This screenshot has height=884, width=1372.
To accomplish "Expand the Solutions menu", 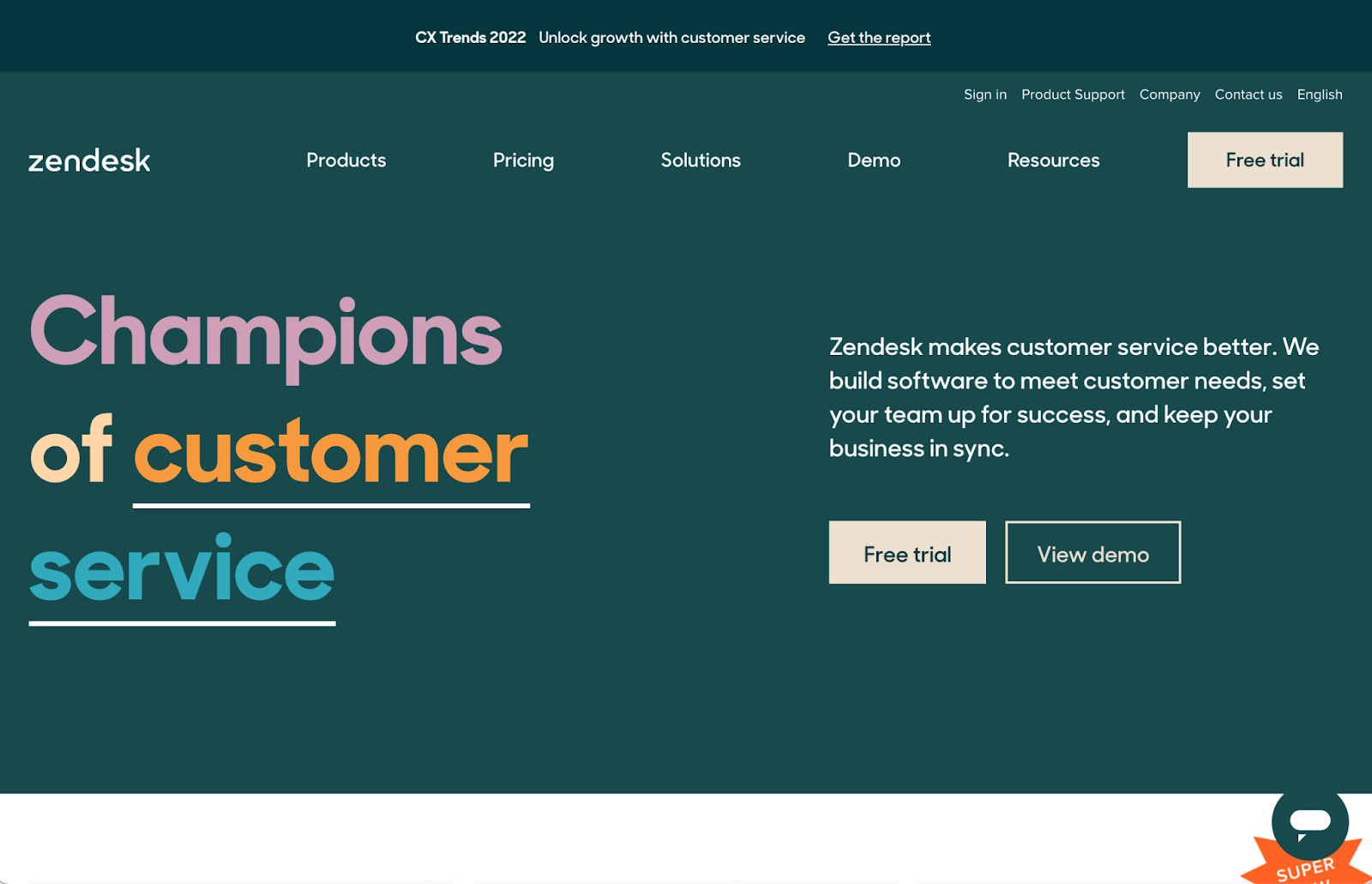I will (701, 160).
